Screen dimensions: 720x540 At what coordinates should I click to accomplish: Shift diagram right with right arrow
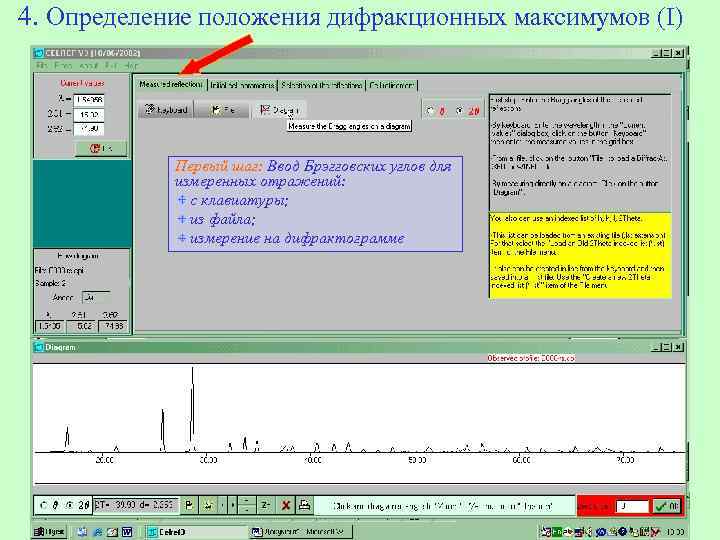(x=233, y=505)
